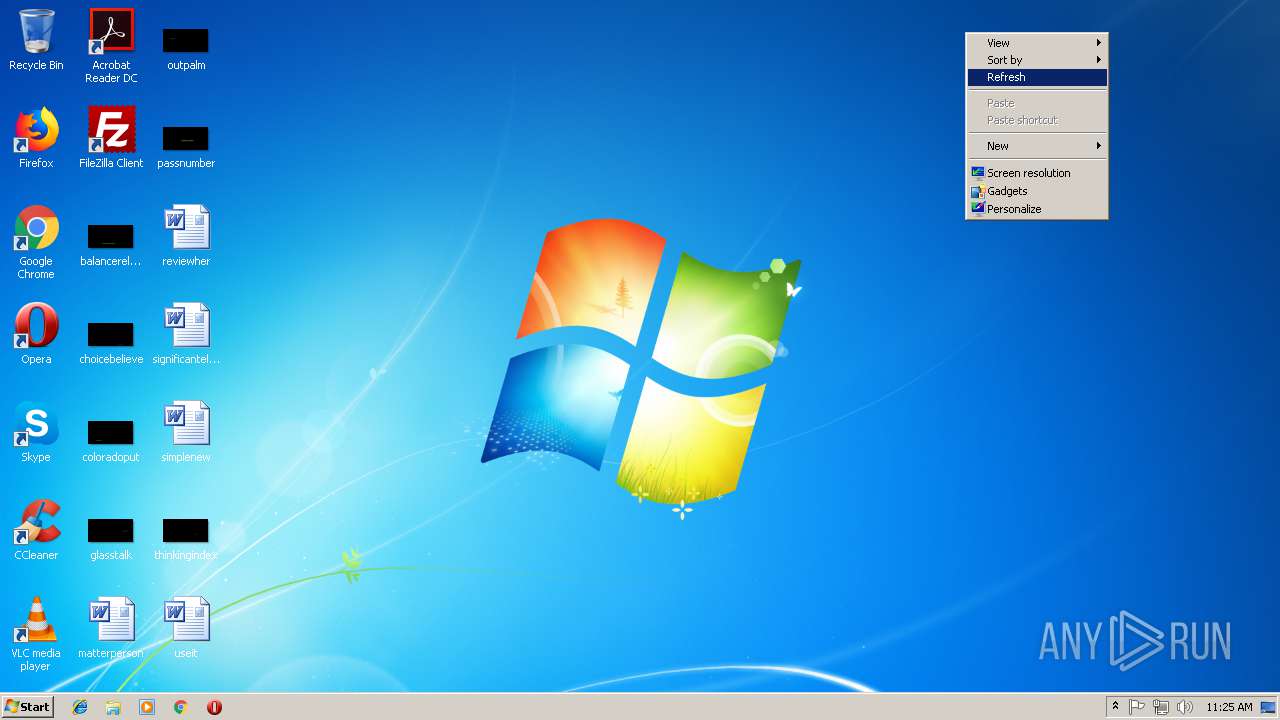
Task: Select the choicebelieve desktop file
Action: tap(111, 341)
